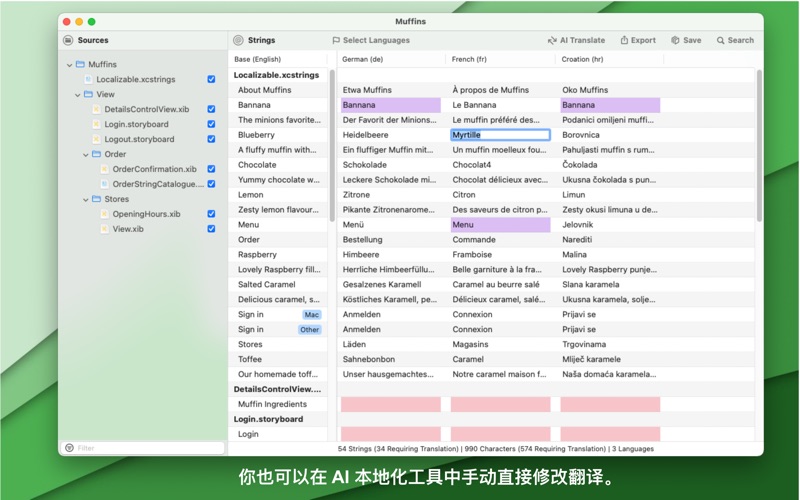Viewport: 800px width, 500px height.
Task: Select the purple French Menu cell
Action: (501, 225)
